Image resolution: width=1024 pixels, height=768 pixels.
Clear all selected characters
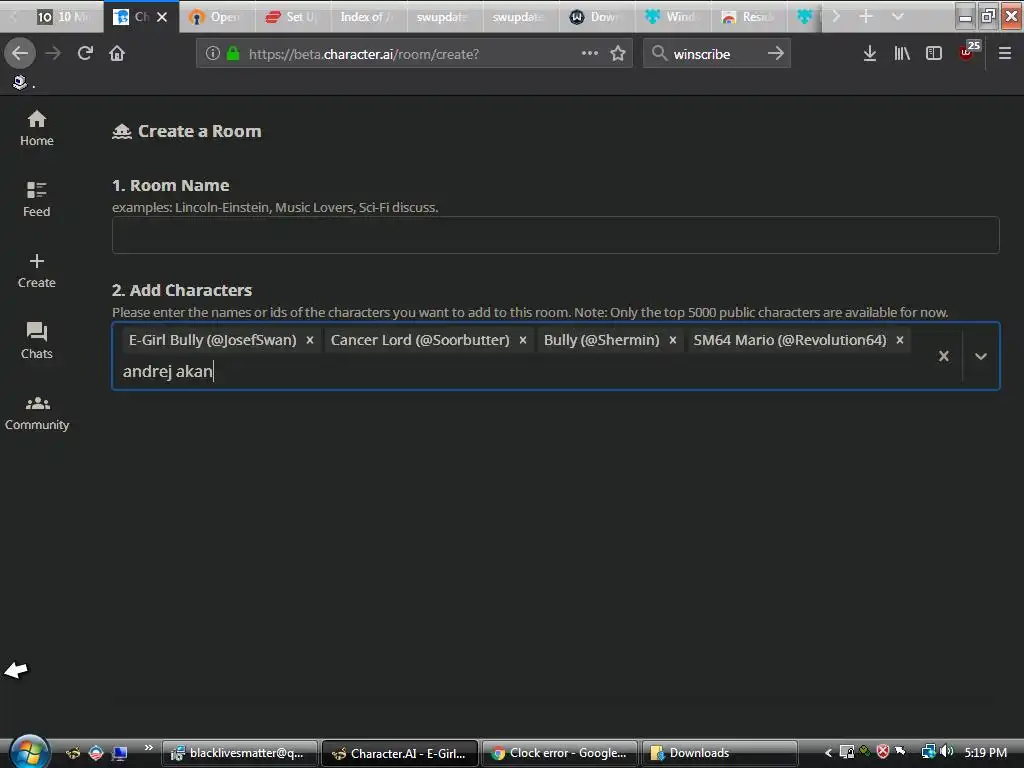(x=944, y=356)
